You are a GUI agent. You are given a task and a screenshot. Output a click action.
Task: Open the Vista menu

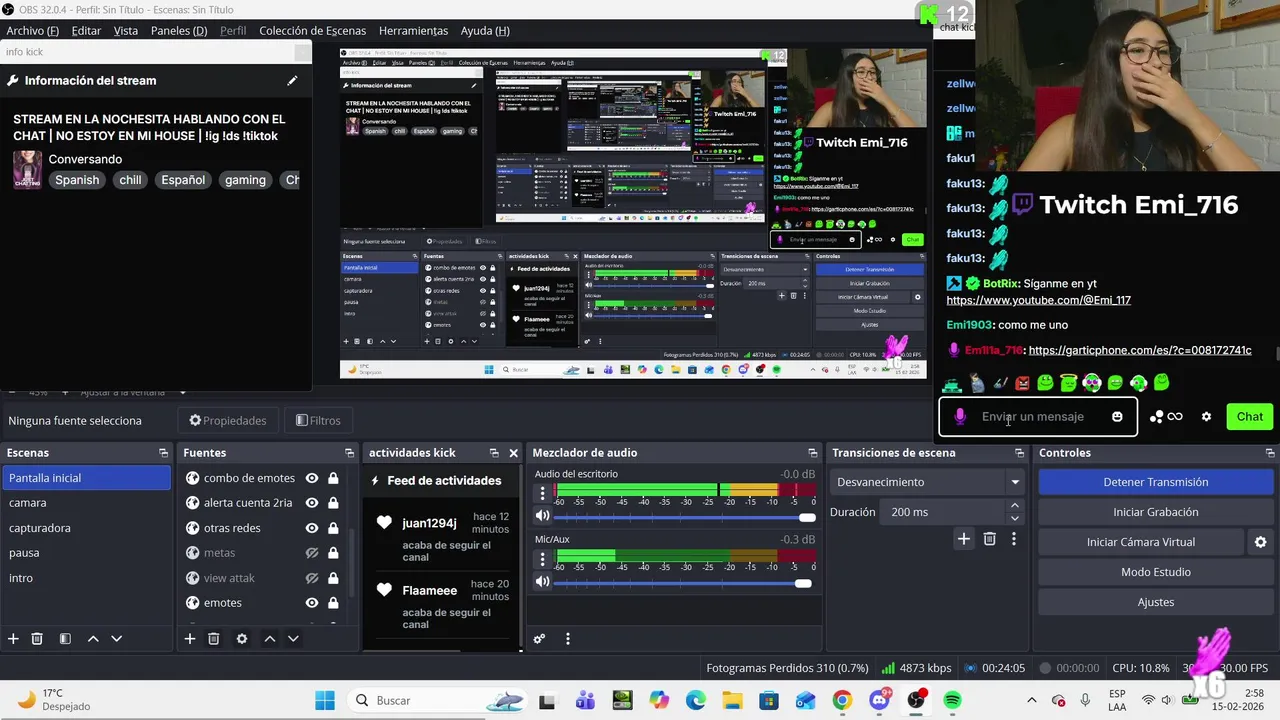click(x=126, y=30)
